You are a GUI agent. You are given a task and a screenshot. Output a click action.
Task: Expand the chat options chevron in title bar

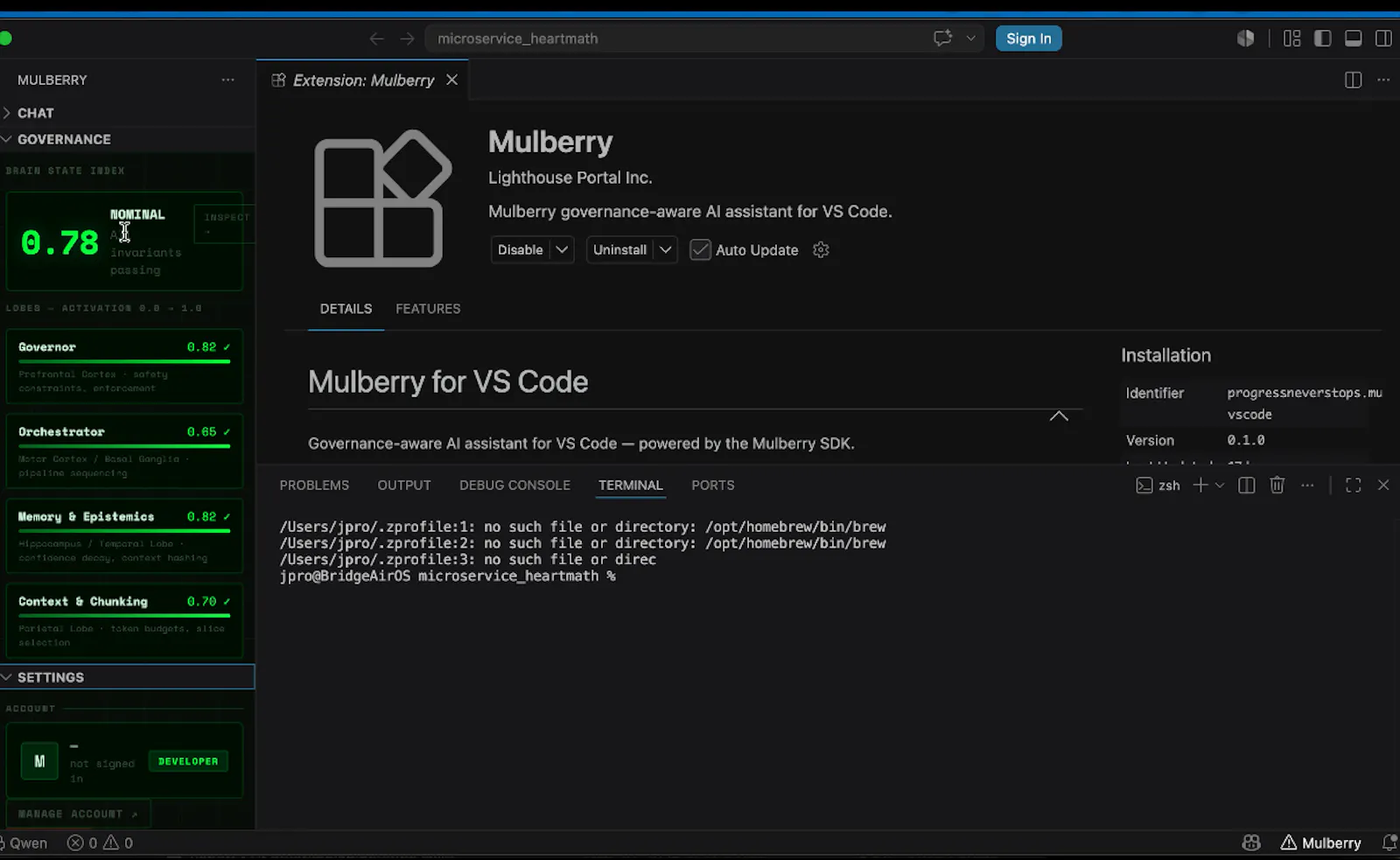pyautogui.click(x=970, y=38)
